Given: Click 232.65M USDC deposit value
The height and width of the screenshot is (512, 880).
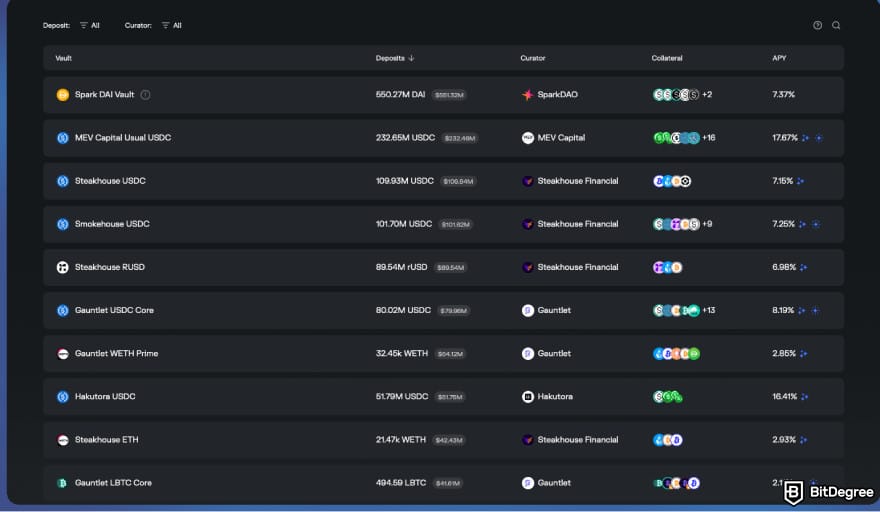Looking at the screenshot, I should [x=405, y=138].
